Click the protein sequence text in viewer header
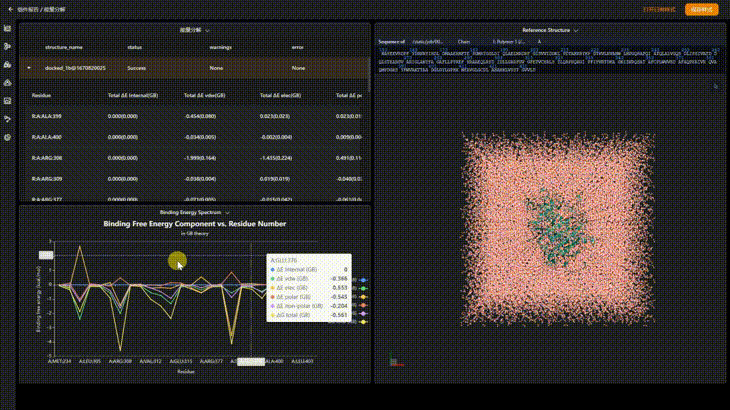 pyautogui.click(x=548, y=61)
